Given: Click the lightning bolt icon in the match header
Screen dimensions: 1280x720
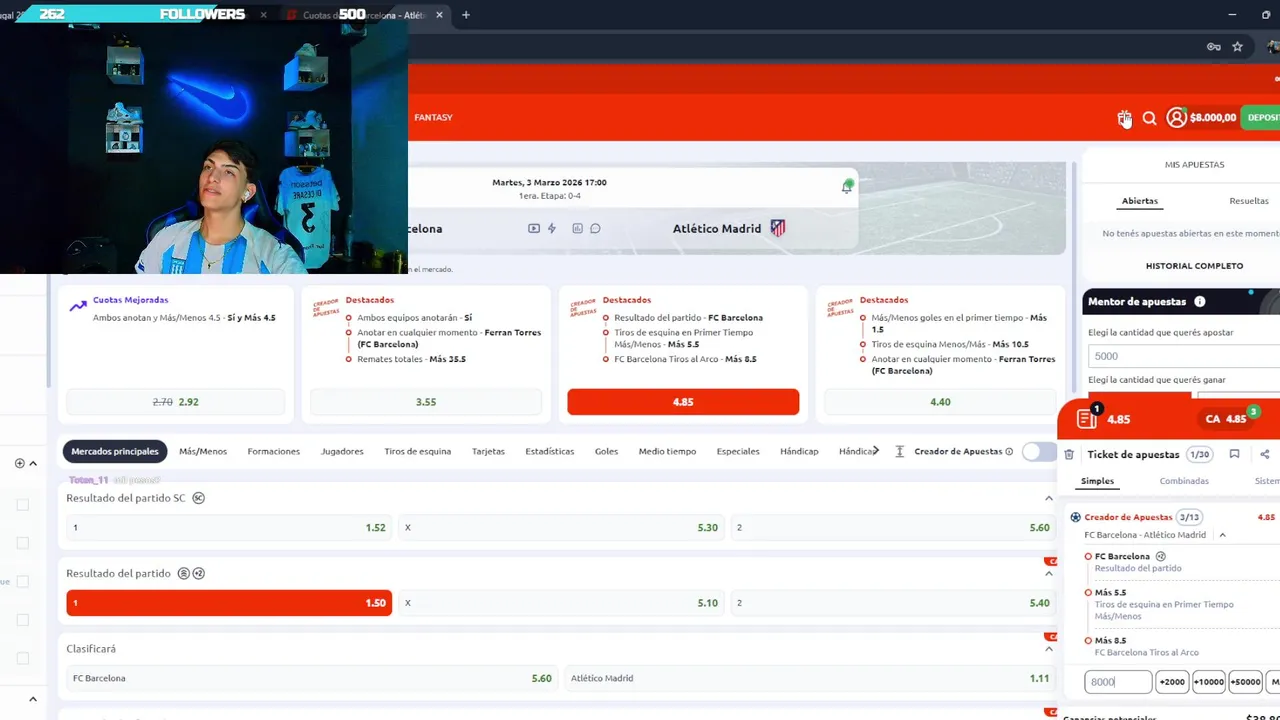Looking at the screenshot, I should tap(552, 229).
